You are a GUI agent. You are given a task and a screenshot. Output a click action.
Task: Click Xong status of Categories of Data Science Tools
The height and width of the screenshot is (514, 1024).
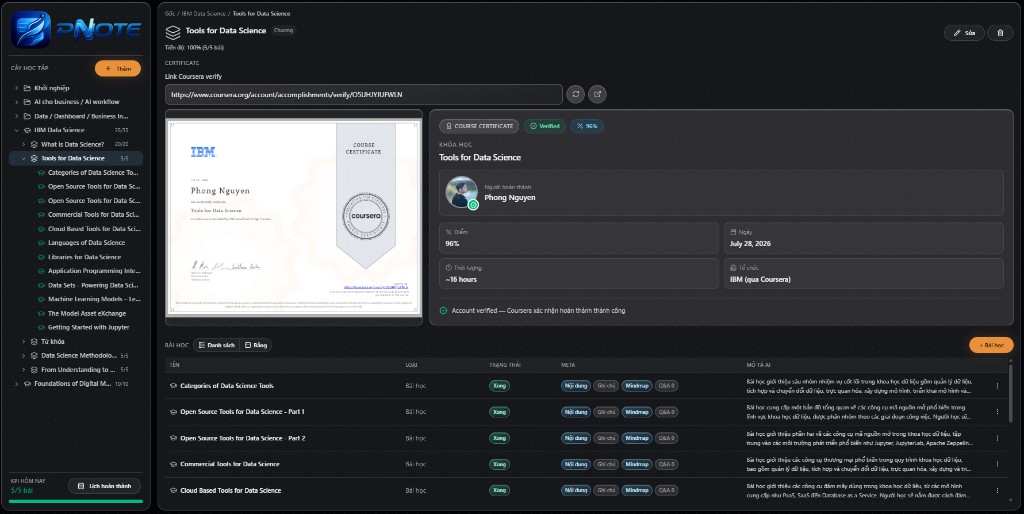500,386
